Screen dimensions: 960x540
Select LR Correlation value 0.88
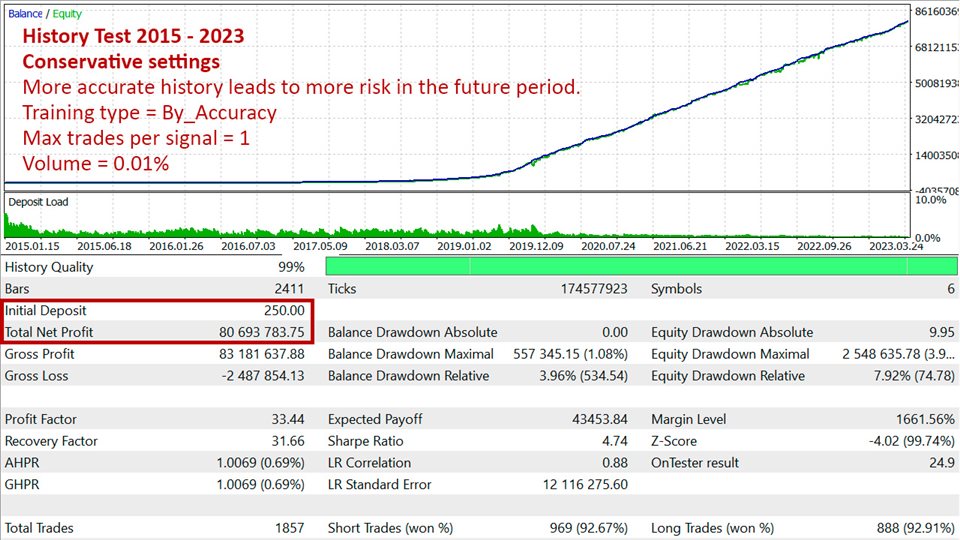point(615,463)
